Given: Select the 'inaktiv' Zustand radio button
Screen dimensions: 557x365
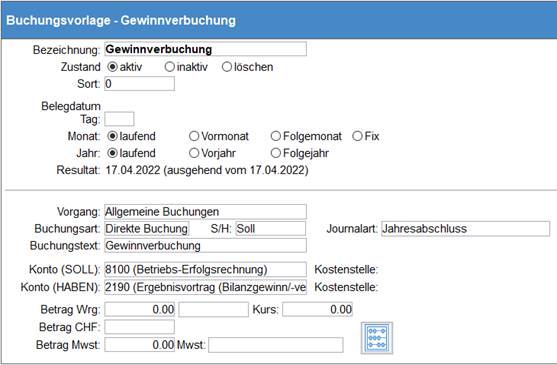Looking at the screenshot, I should (x=169, y=67).
